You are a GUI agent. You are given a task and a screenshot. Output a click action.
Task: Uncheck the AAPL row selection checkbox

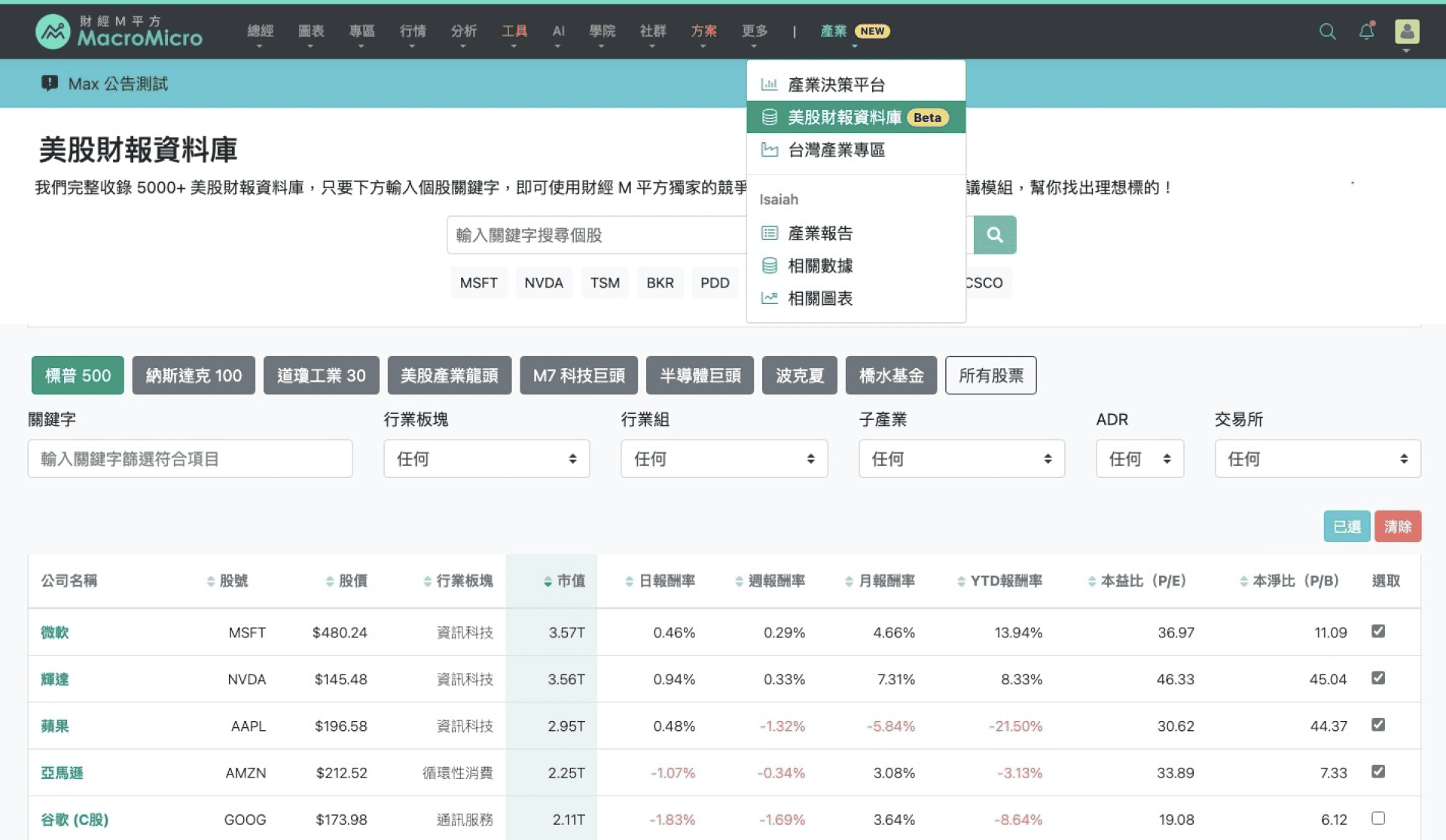[1378, 725]
